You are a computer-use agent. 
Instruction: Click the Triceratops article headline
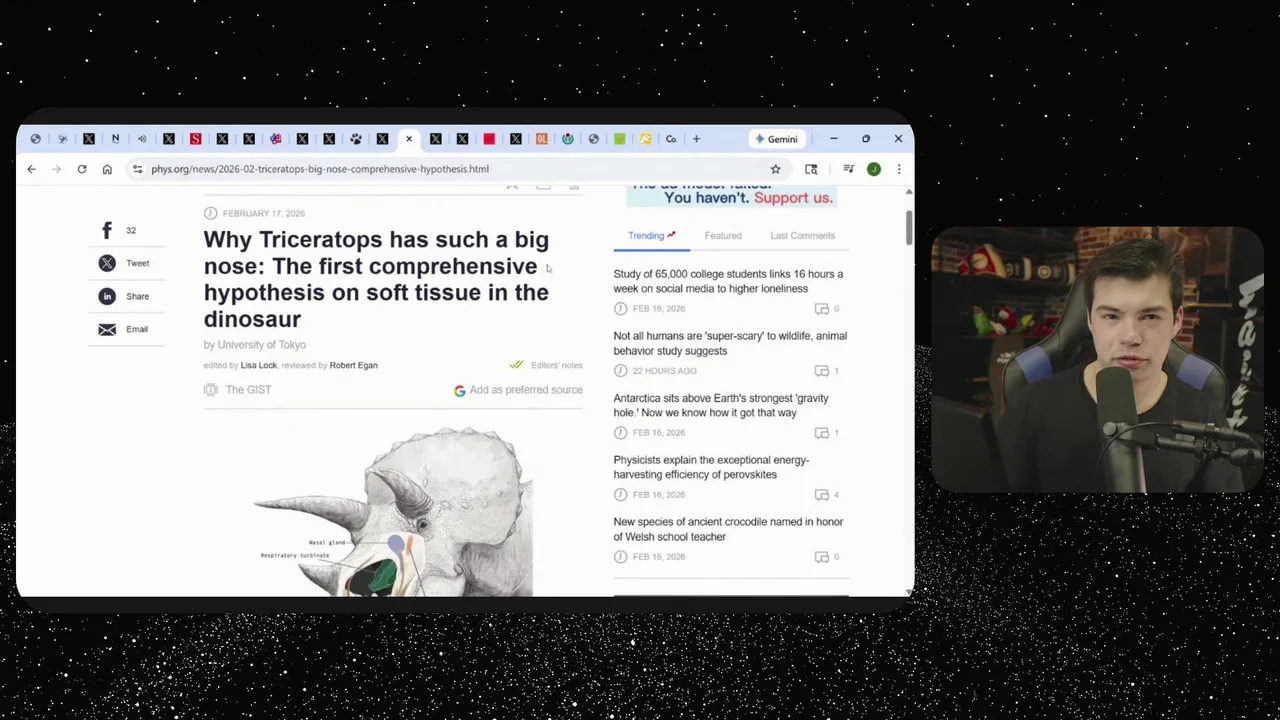[x=376, y=279]
